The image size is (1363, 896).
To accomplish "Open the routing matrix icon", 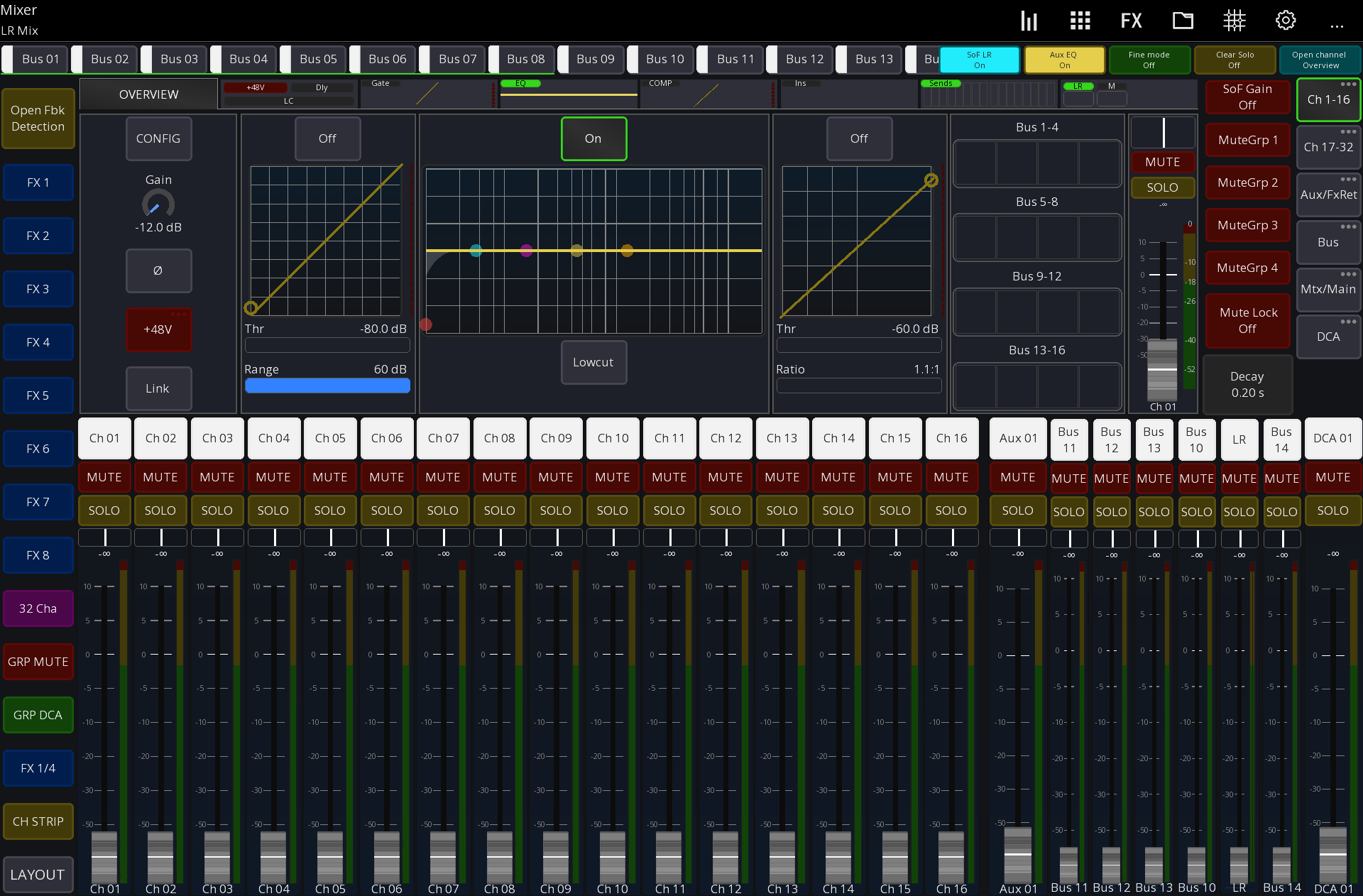I will (1234, 21).
